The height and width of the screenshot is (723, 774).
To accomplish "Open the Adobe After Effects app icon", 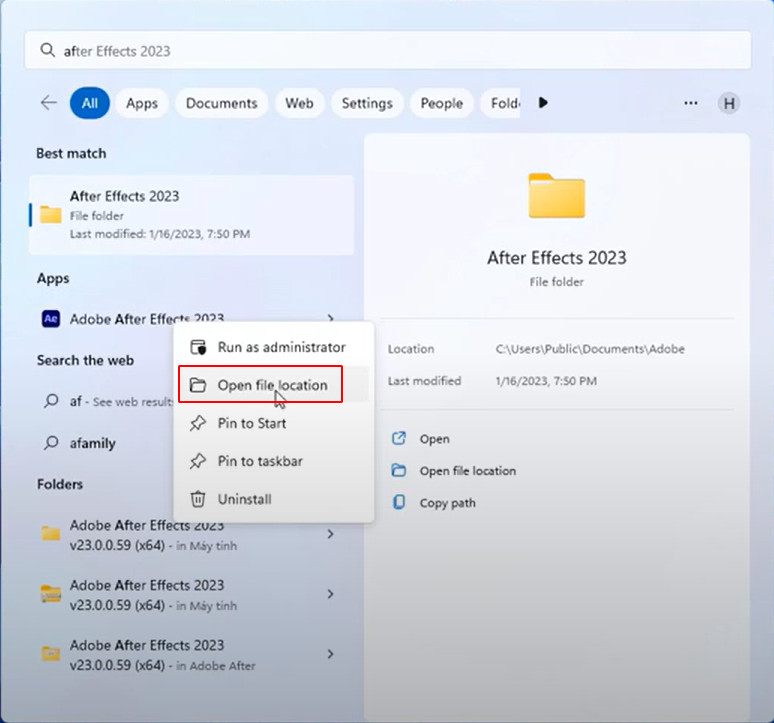I will (x=51, y=319).
